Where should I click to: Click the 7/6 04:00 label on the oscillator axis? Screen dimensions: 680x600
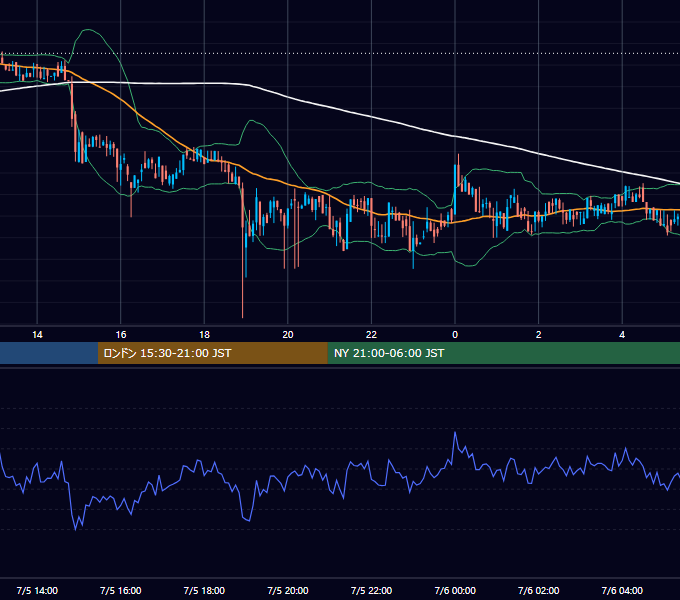pyautogui.click(x=622, y=590)
